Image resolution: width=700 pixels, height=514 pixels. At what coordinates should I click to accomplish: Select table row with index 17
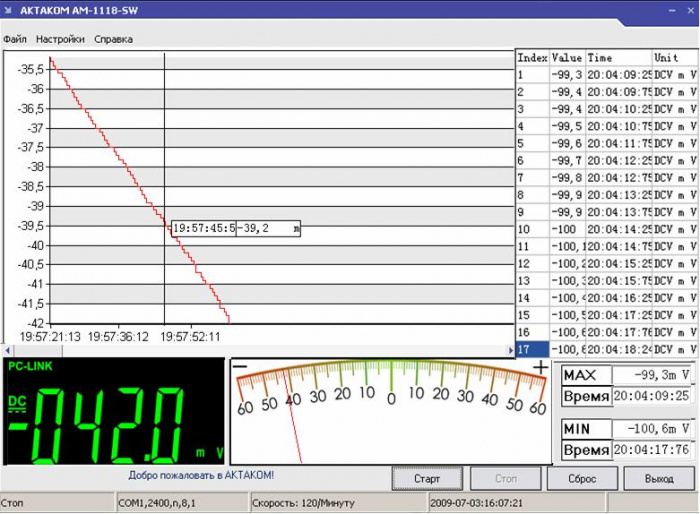point(606,349)
